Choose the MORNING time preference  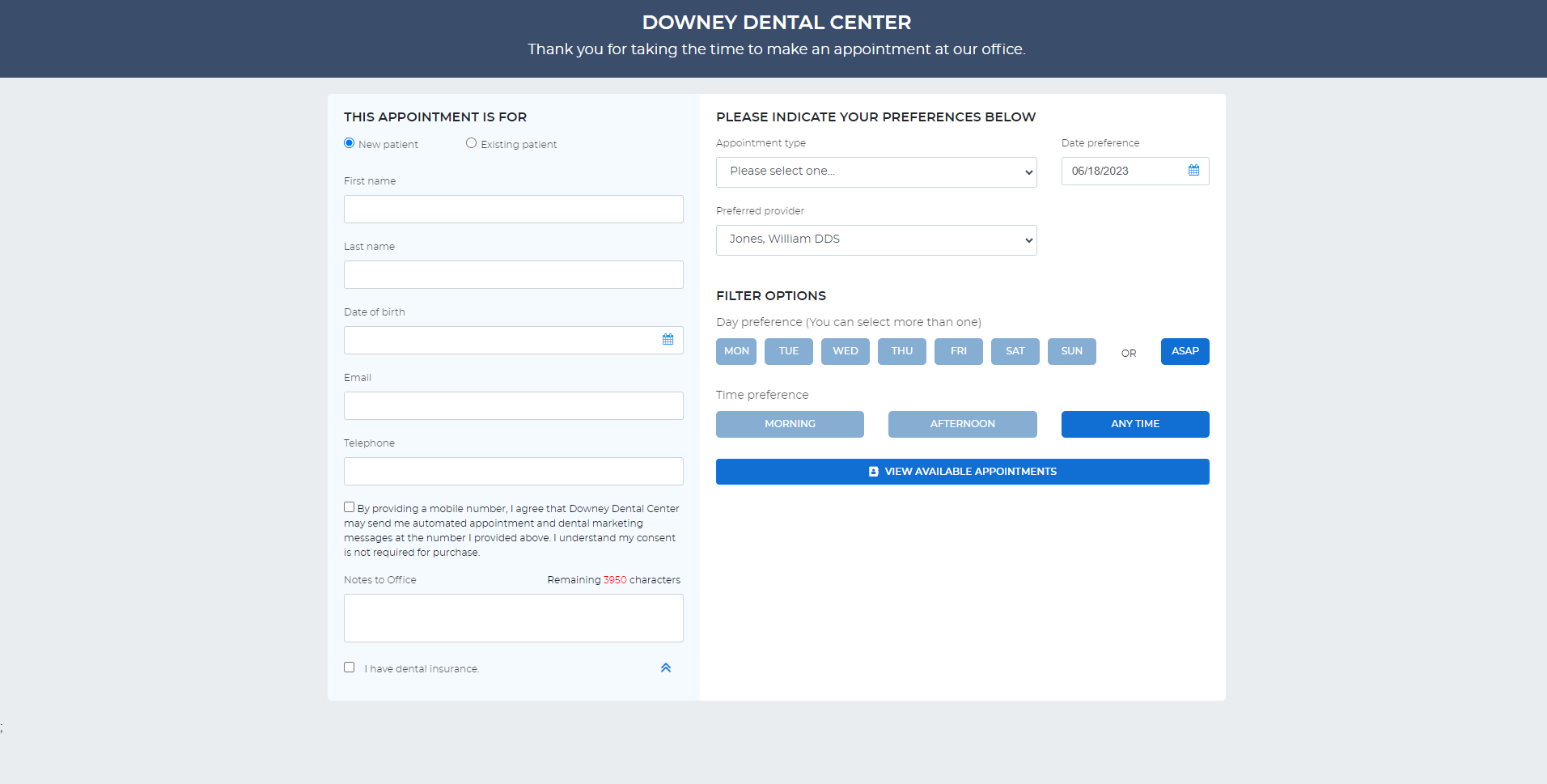[x=790, y=424]
